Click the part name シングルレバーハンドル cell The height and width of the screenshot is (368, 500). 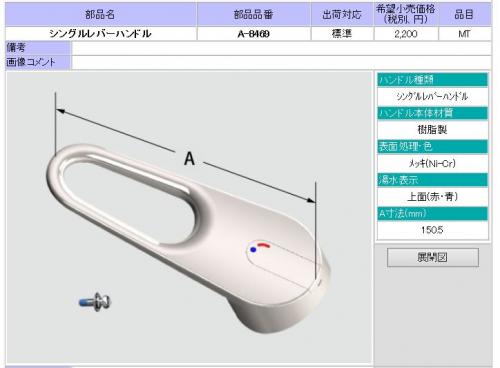click(x=101, y=34)
